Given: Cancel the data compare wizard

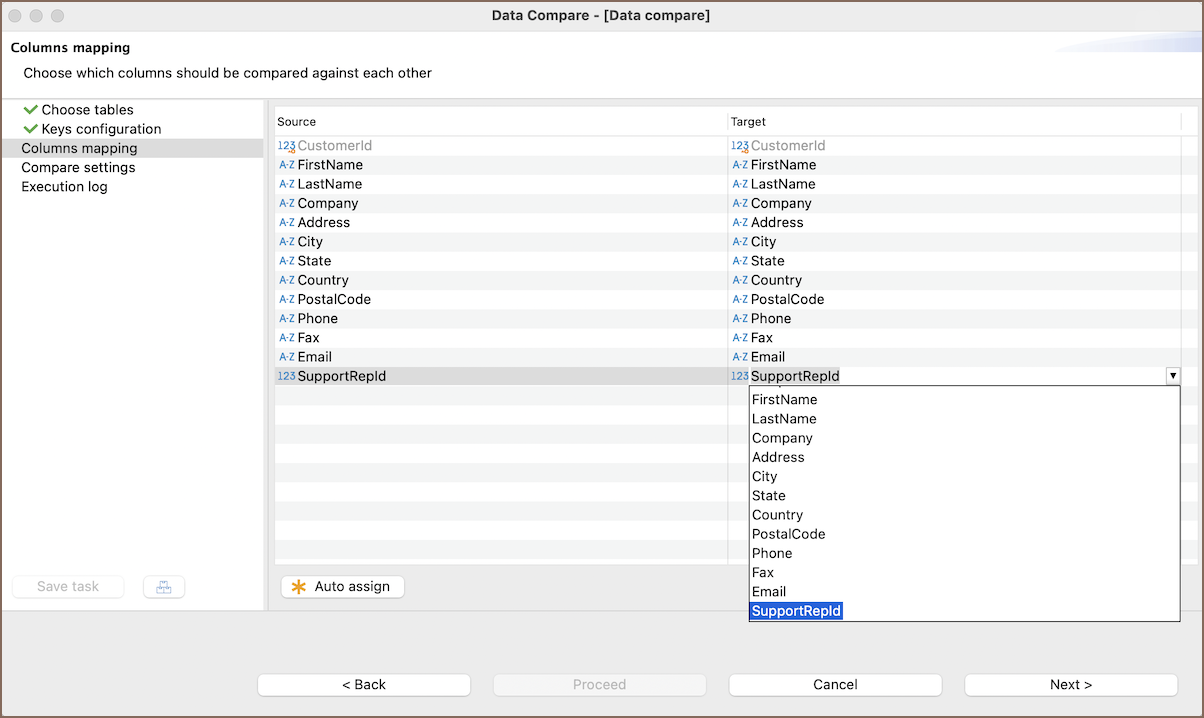Looking at the screenshot, I should [835, 685].
